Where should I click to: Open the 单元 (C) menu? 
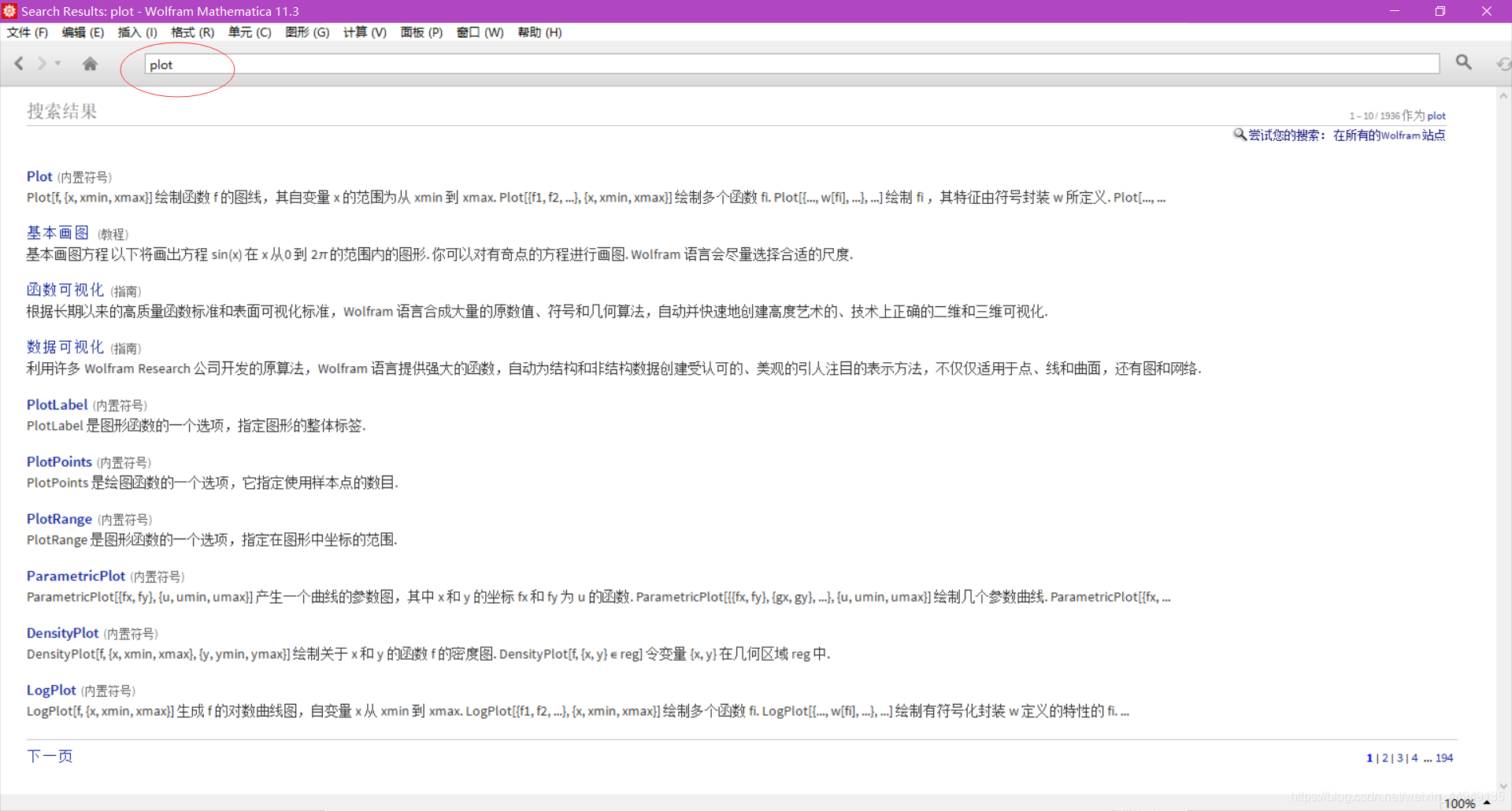click(x=250, y=32)
